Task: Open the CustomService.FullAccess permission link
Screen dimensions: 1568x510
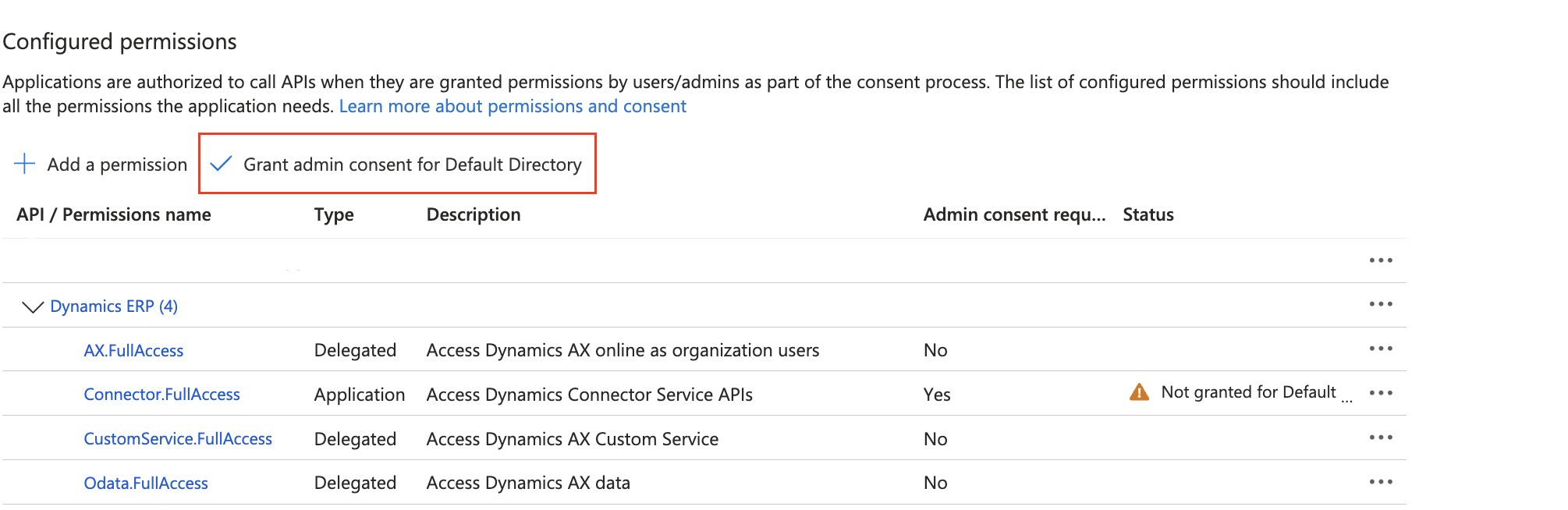Action: pyautogui.click(x=178, y=439)
